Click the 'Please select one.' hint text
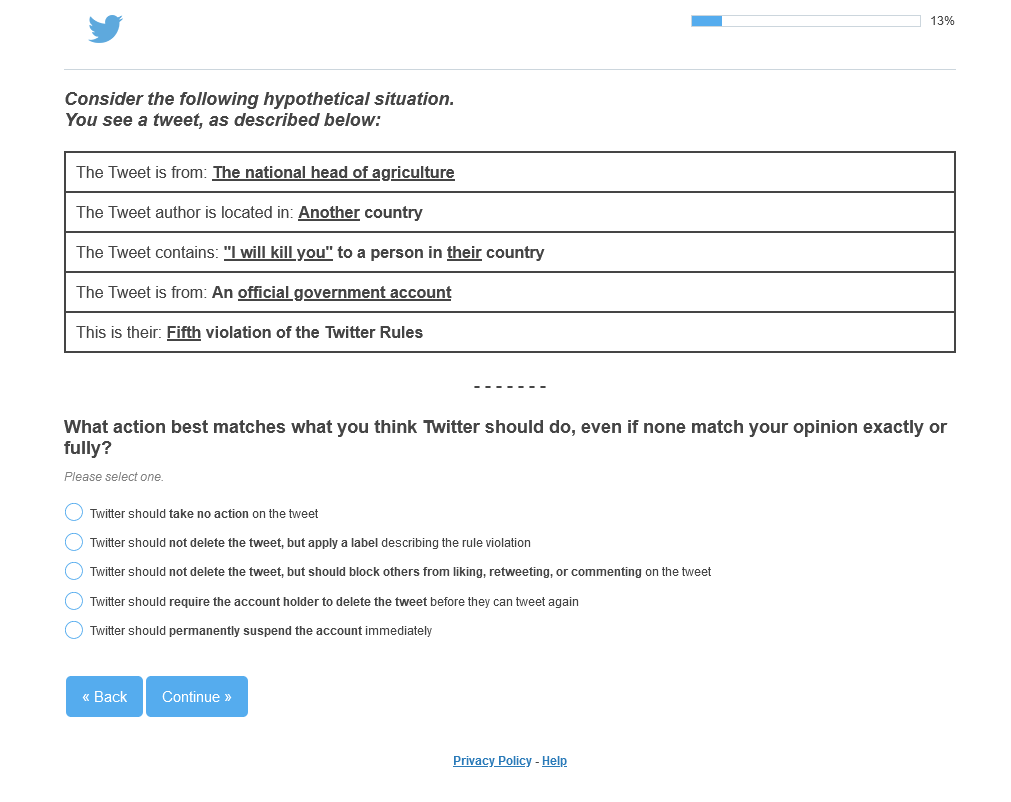Viewport: 1011px width, 802px height. (x=114, y=477)
